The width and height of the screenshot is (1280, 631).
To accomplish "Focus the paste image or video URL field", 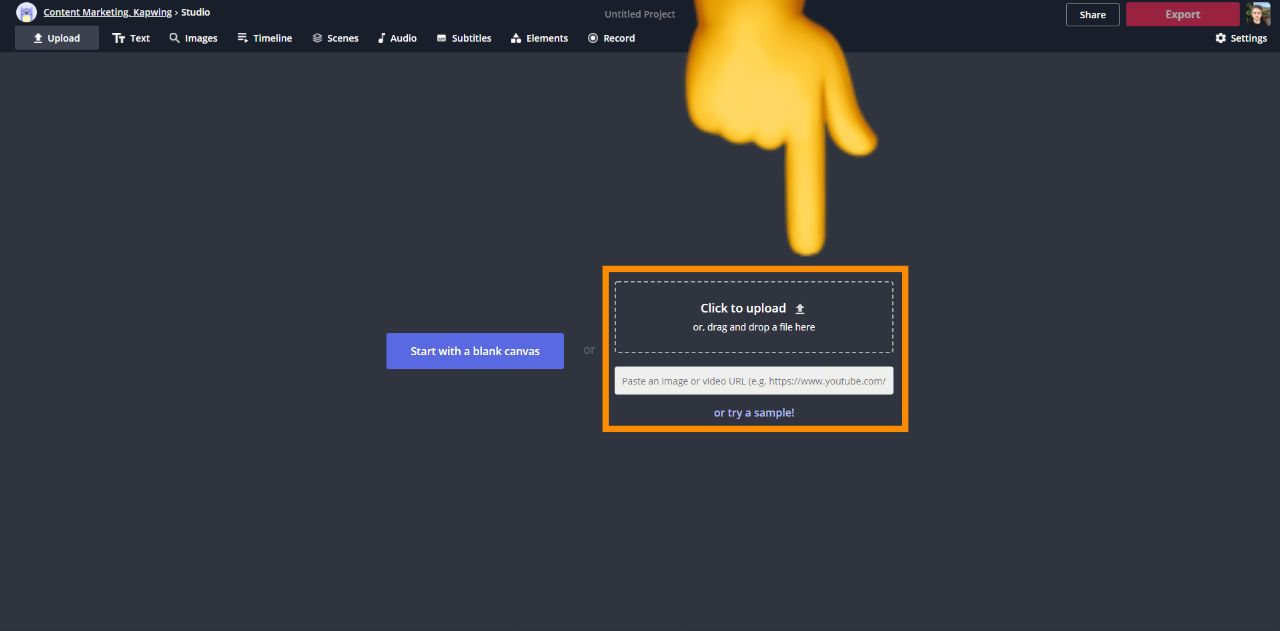I will [x=753, y=381].
